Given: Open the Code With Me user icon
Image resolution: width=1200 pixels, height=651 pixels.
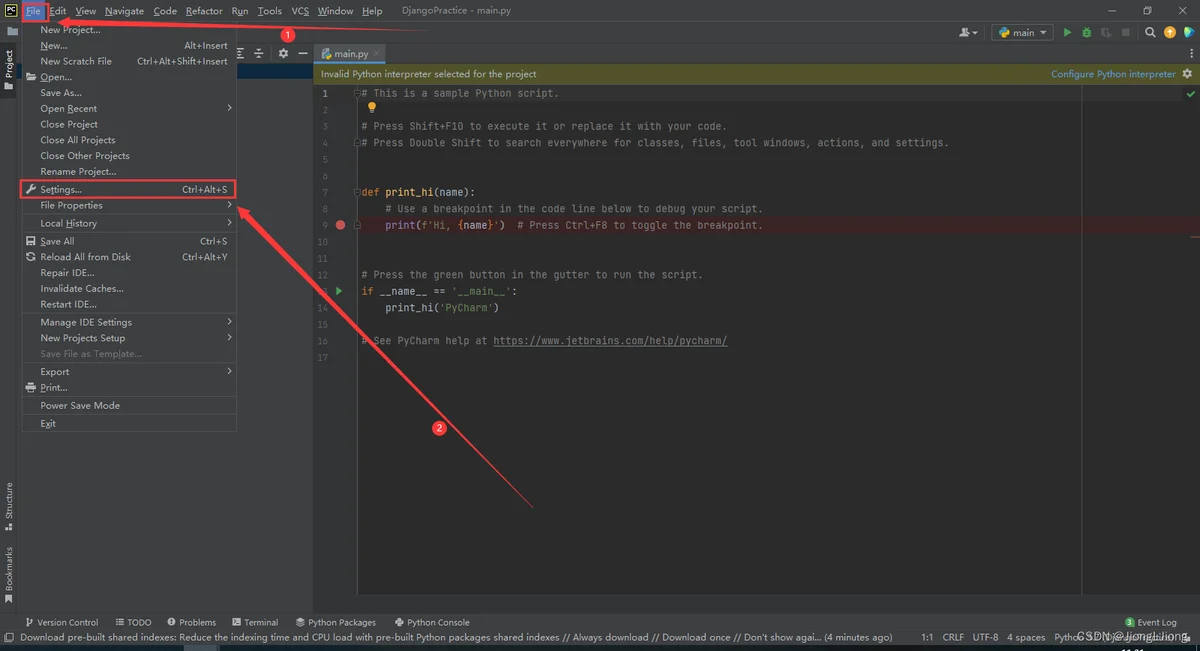Looking at the screenshot, I should coord(968,33).
